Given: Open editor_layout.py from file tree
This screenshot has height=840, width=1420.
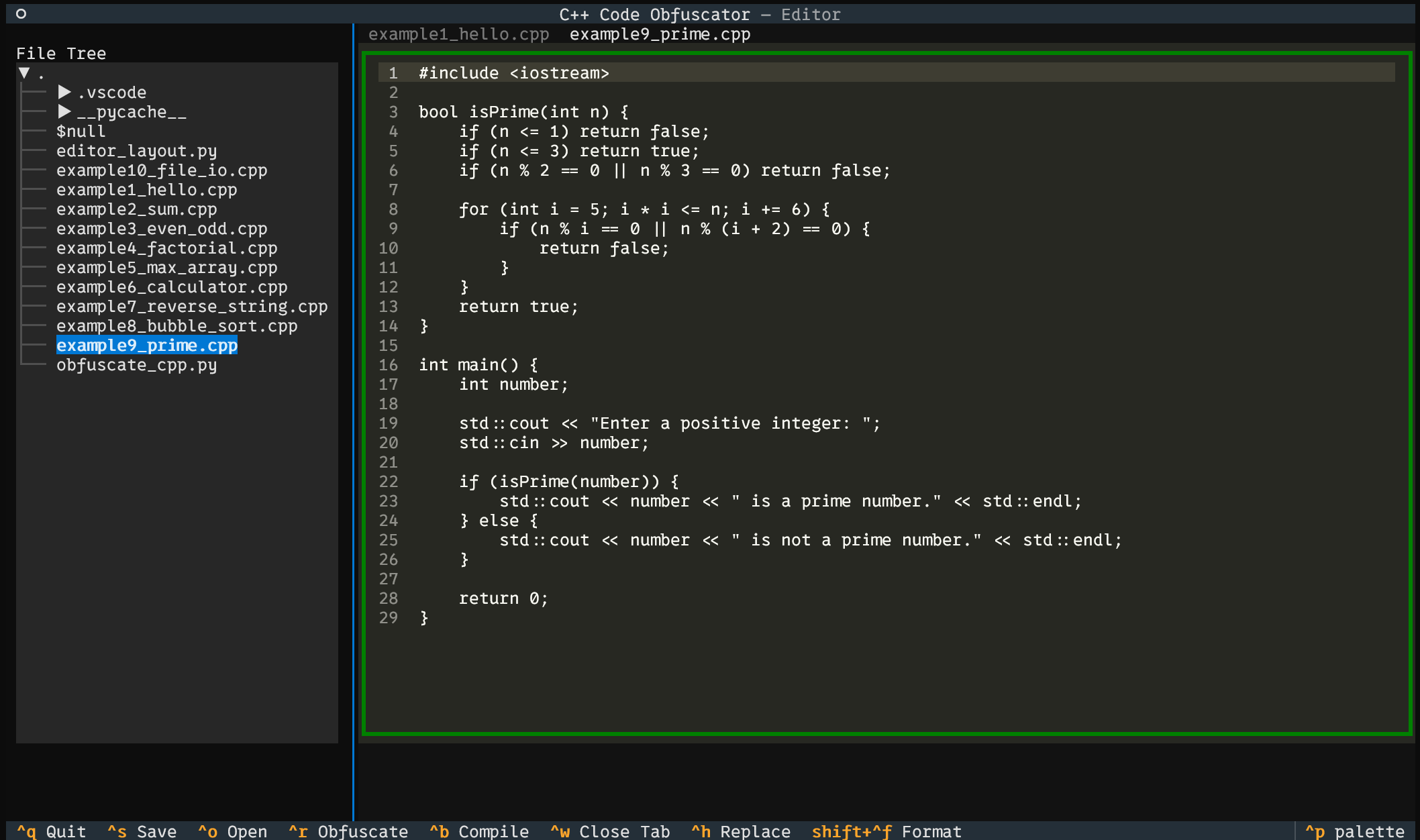Looking at the screenshot, I should click(136, 151).
